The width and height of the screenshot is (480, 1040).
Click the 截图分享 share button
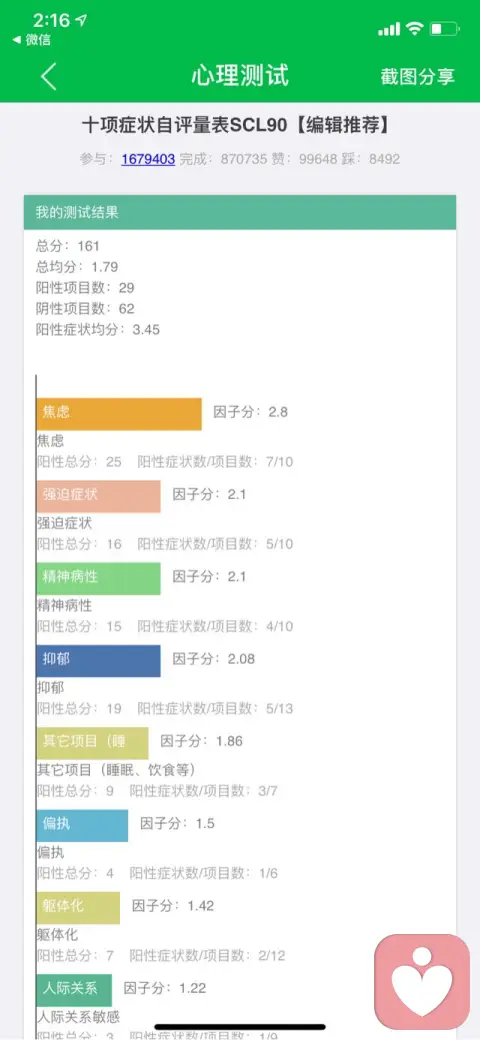click(x=418, y=76)
